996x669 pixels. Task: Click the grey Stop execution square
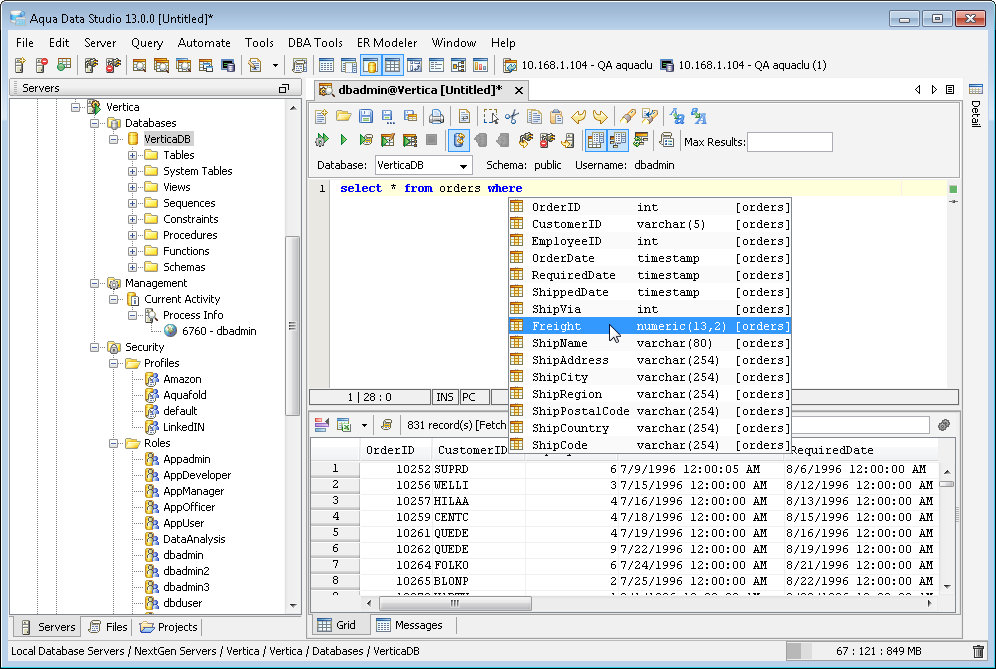pyautogui.click(x=431, y=140)
